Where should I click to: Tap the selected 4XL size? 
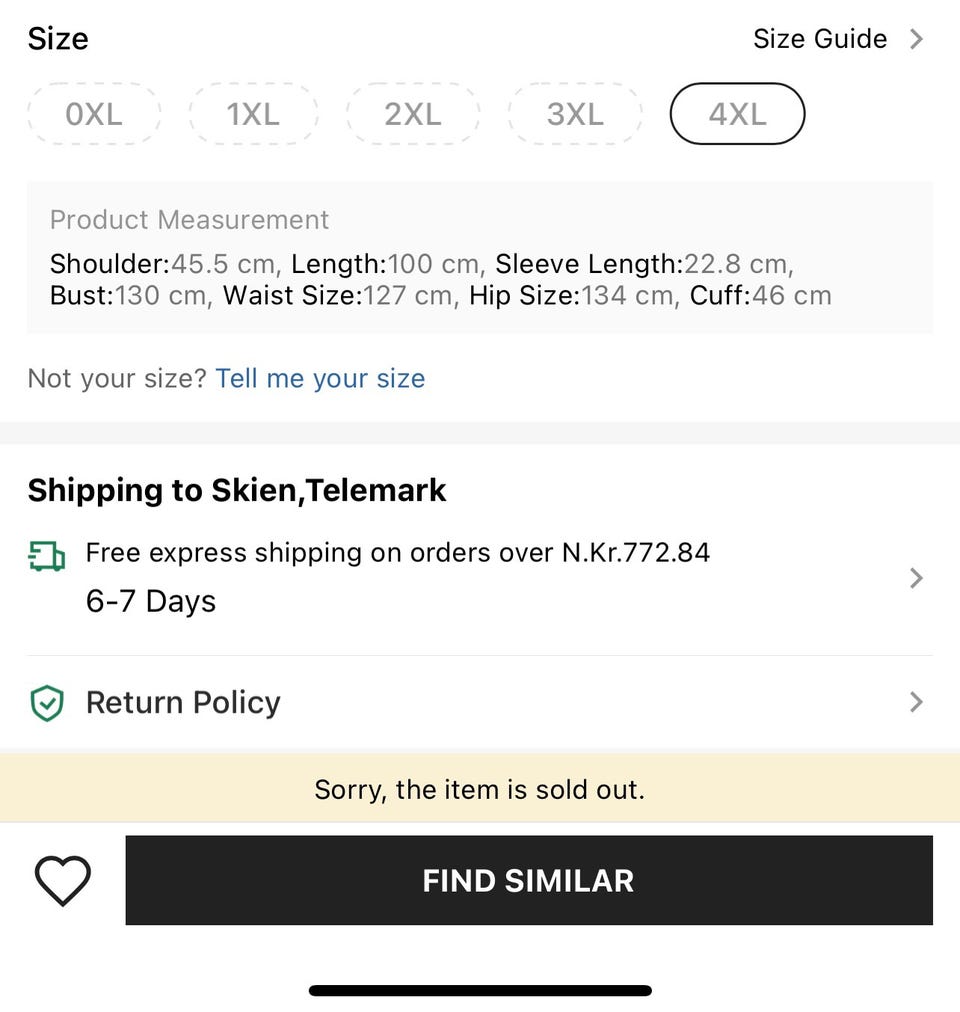737,114
